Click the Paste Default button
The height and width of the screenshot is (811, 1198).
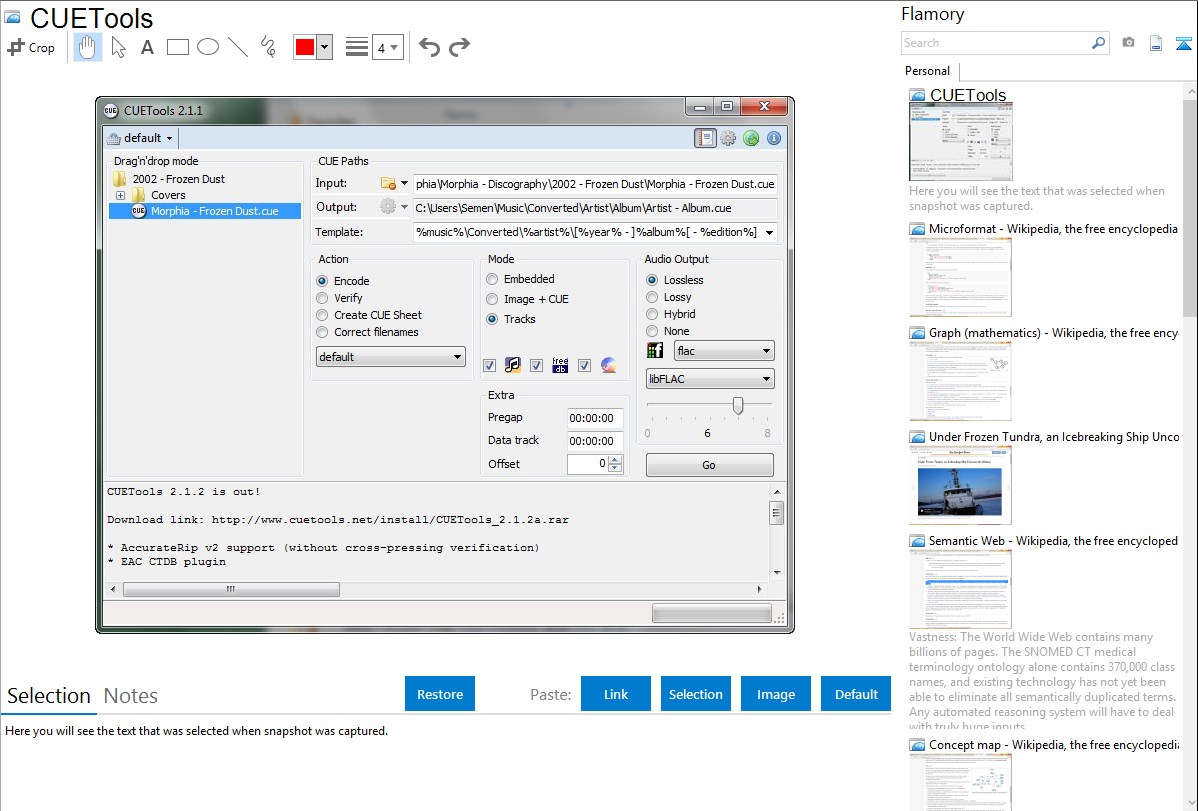pos(856,694)
